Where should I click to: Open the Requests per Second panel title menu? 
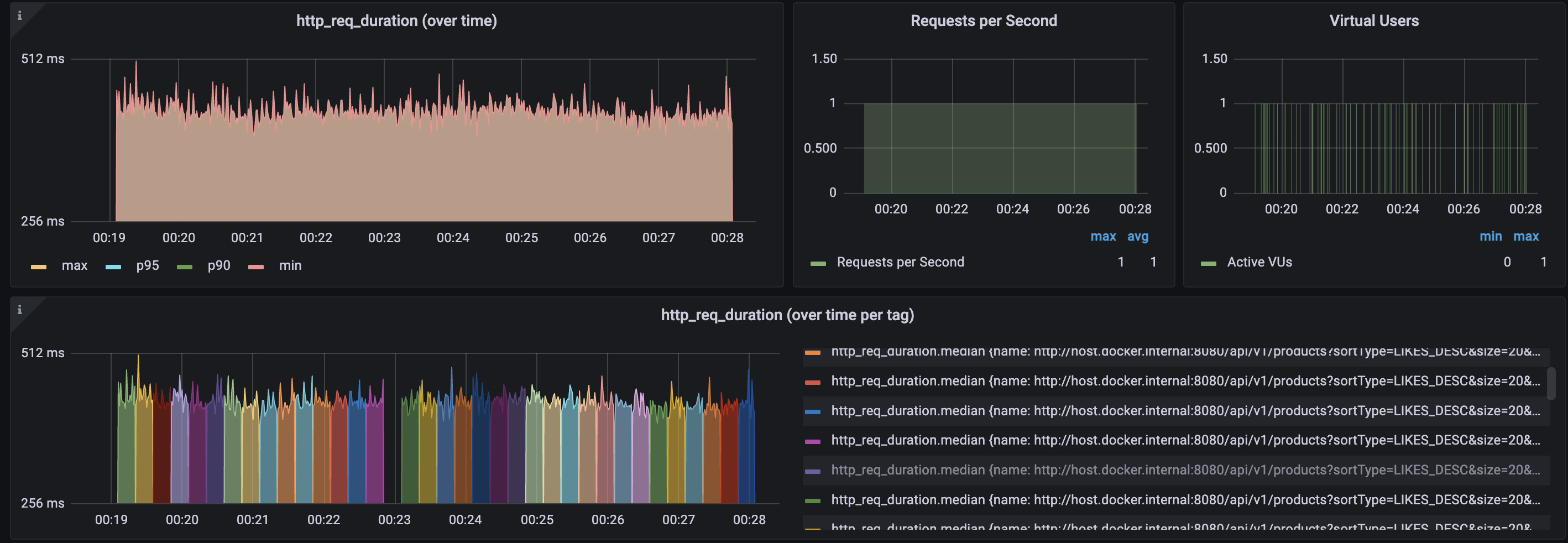(983, 20)
